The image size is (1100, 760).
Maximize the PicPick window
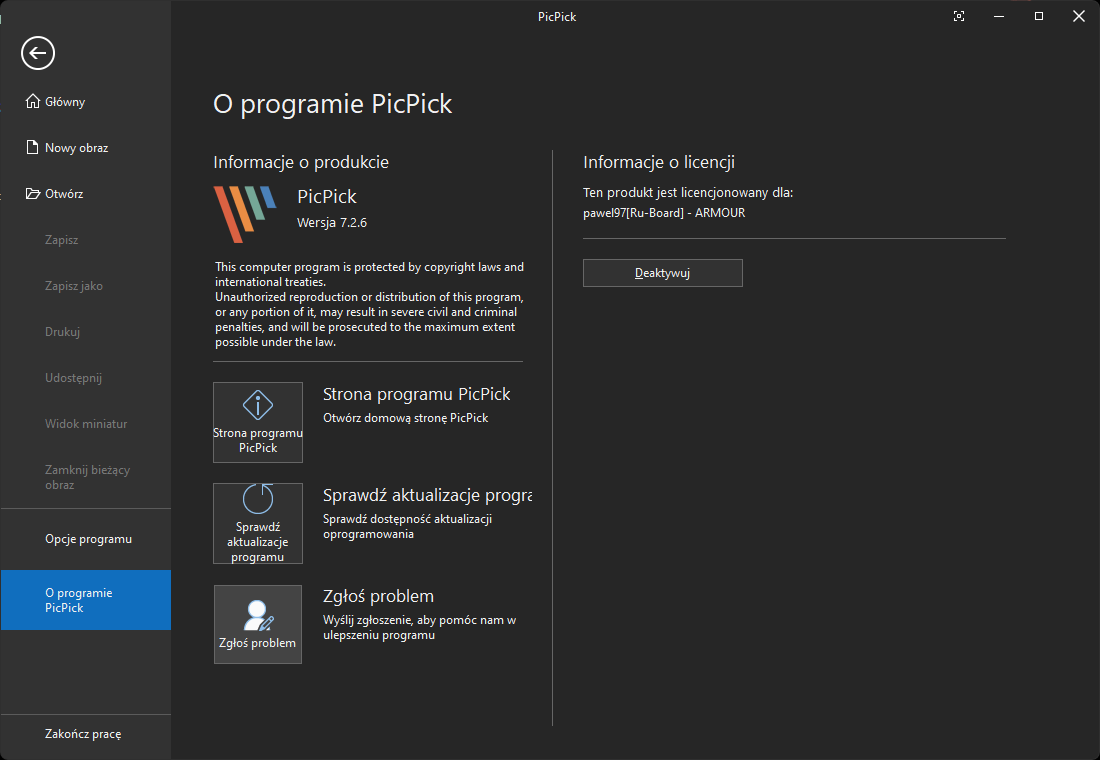coord(1039,16)
